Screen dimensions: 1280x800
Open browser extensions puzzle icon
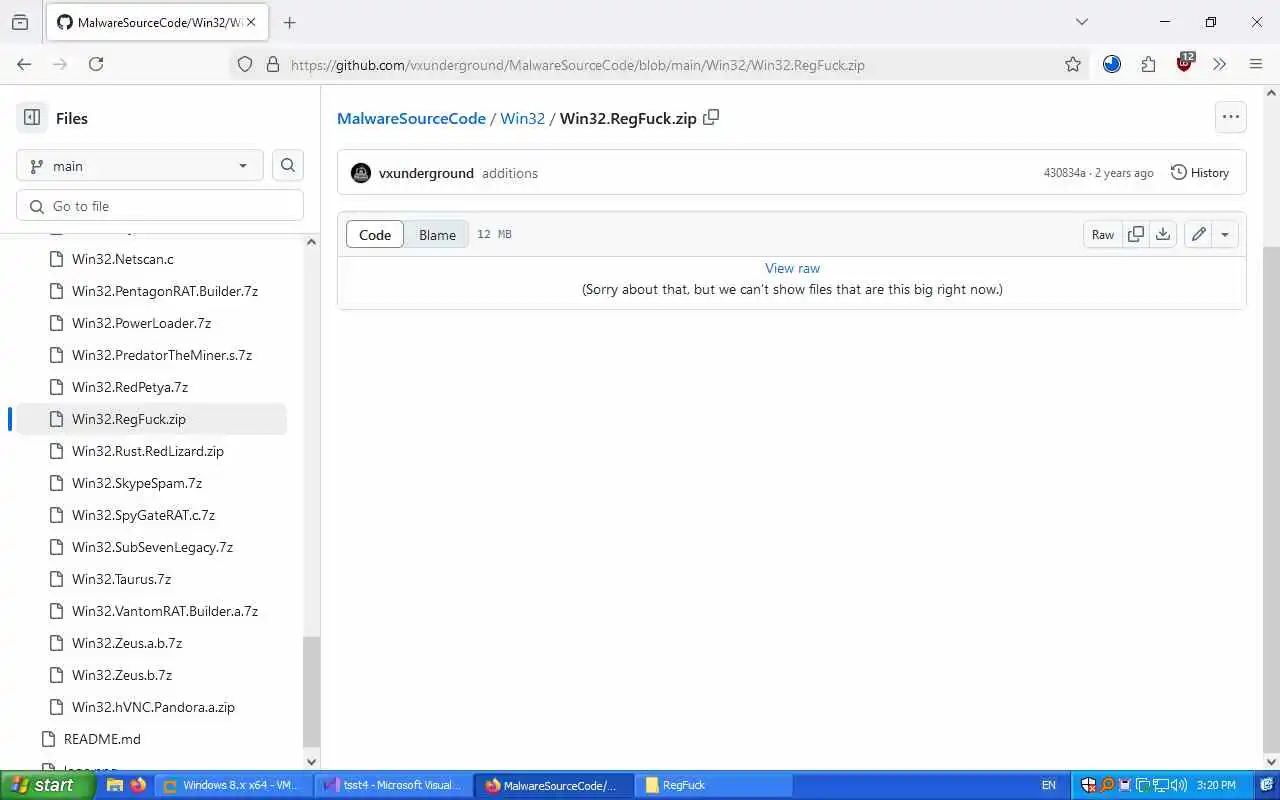point(1148,64)
